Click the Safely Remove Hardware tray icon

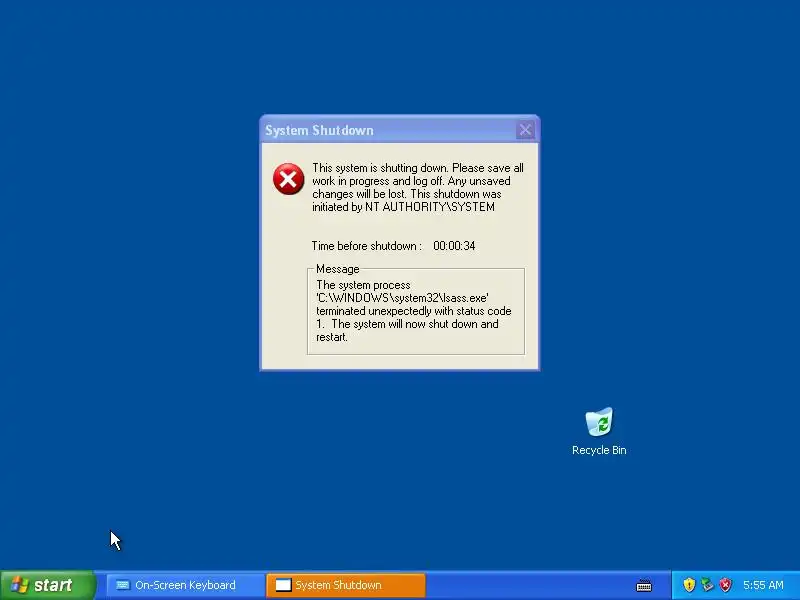[x=707, y=585]
